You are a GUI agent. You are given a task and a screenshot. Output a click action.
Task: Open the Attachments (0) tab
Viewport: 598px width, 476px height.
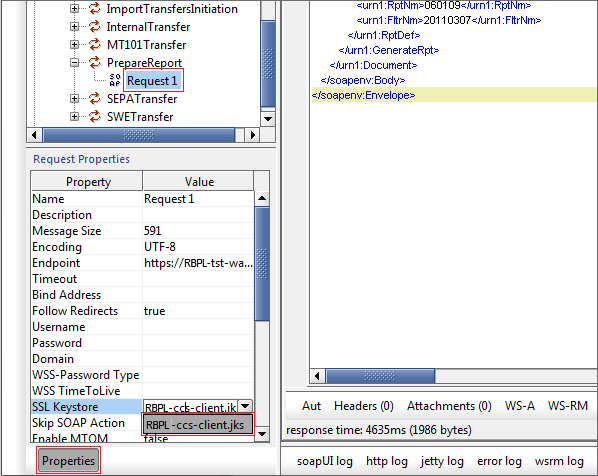449,406
